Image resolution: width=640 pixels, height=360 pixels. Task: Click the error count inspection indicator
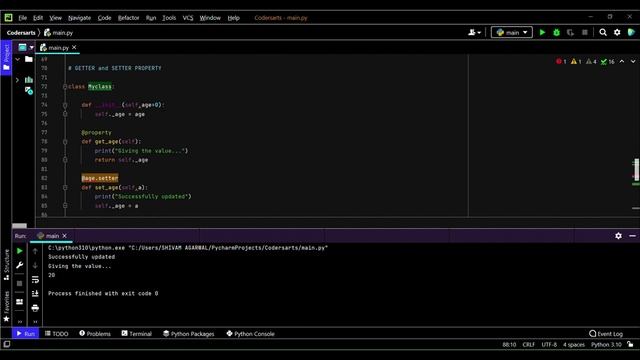click(561, 62)
